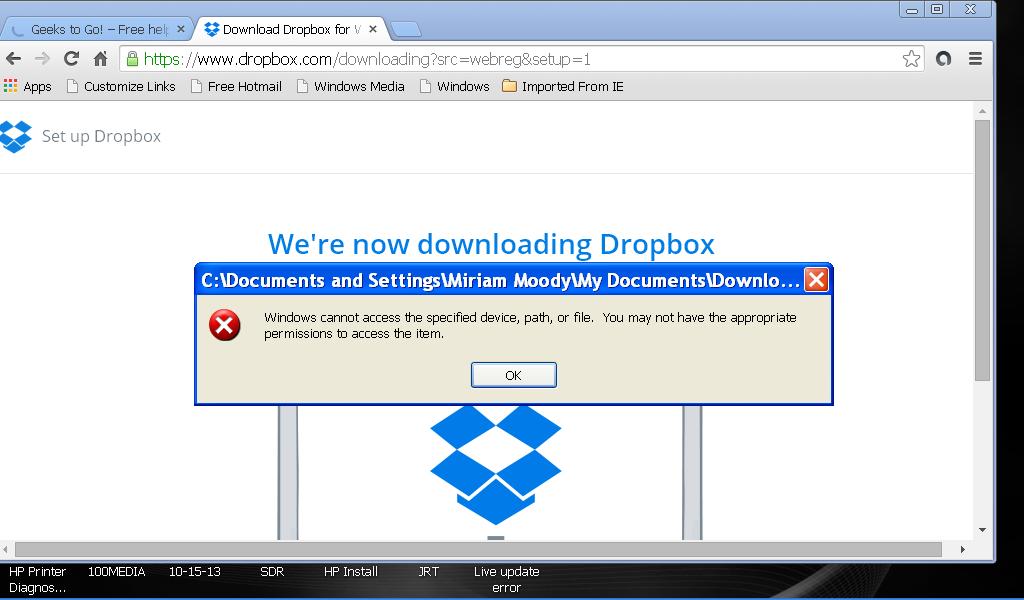Bookmark this page with the star icon

click(x=911, y=59)
